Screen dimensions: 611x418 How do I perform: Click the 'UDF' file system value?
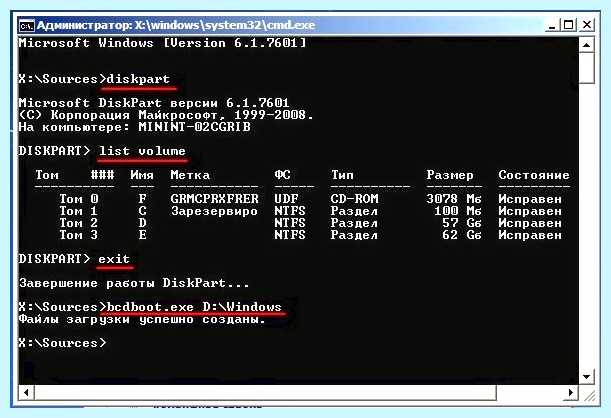pos(286,199)
